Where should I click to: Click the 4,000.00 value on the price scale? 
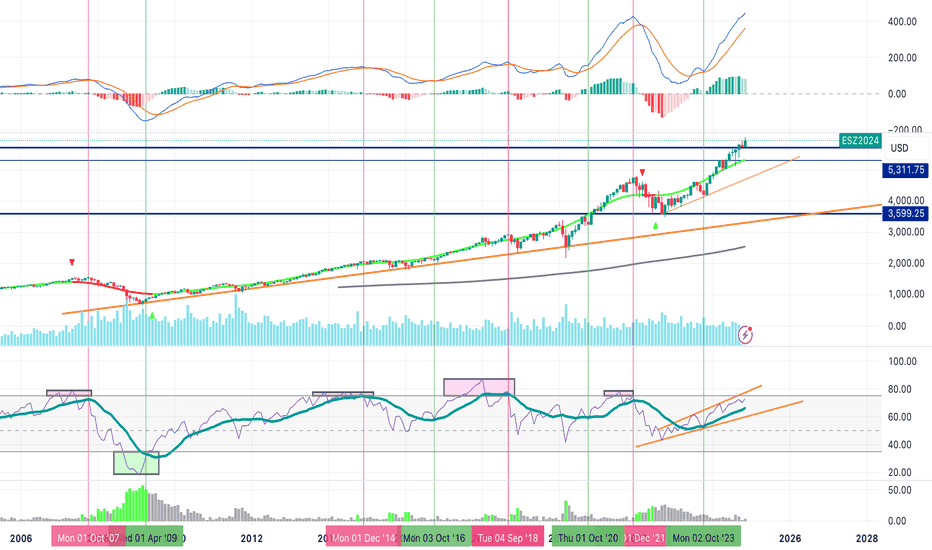click(906, 200)
